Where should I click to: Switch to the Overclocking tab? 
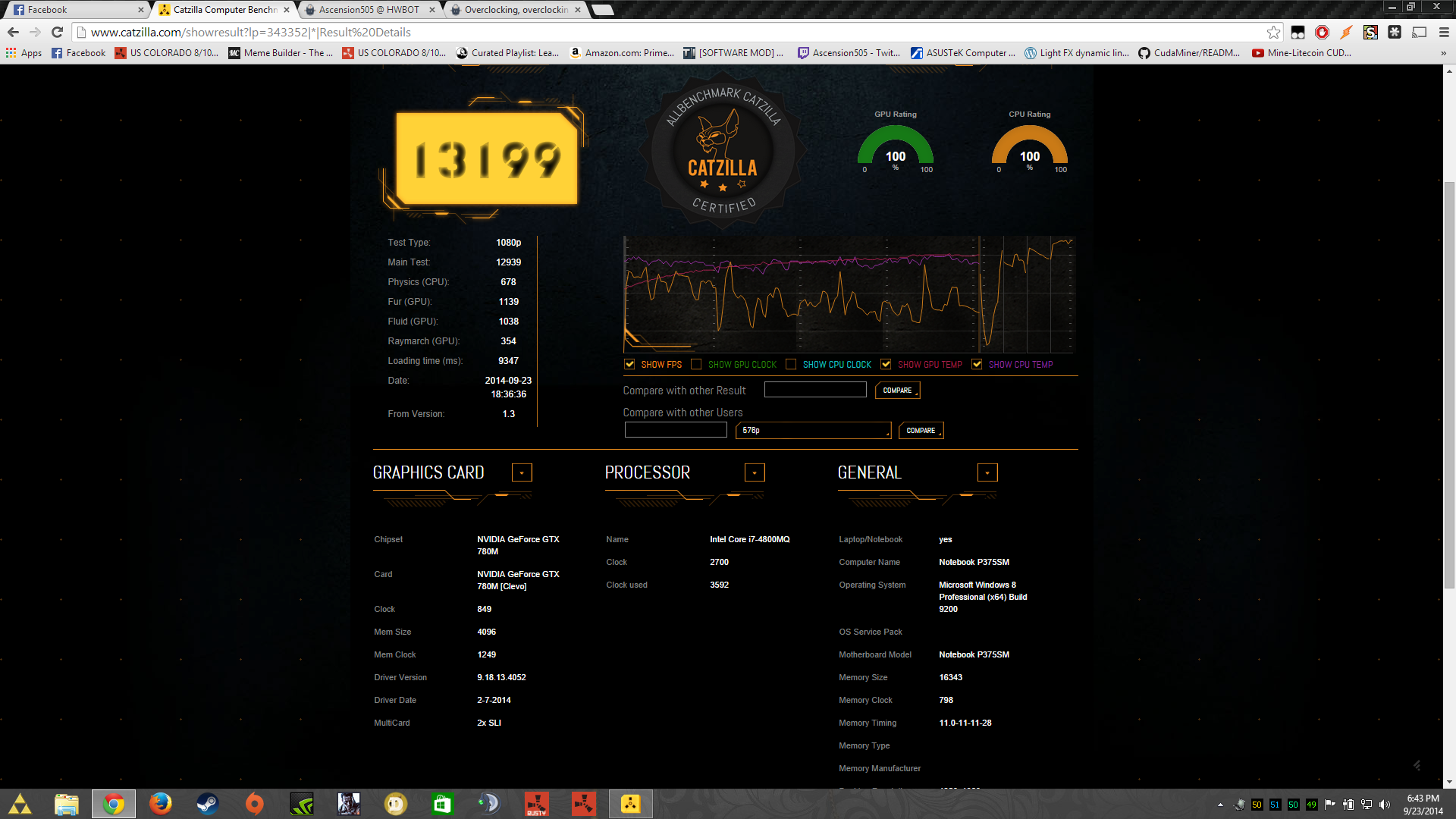coord(516,10)
